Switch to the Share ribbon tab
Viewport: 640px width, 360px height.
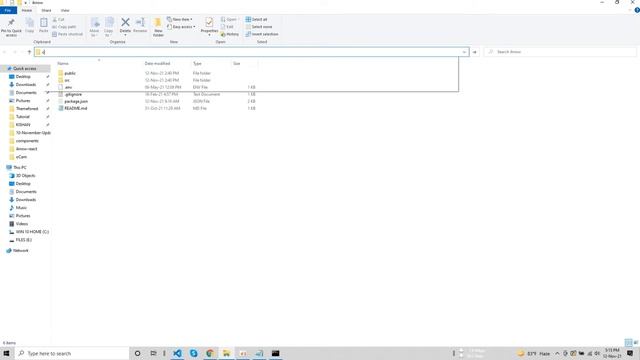(46, 10)
